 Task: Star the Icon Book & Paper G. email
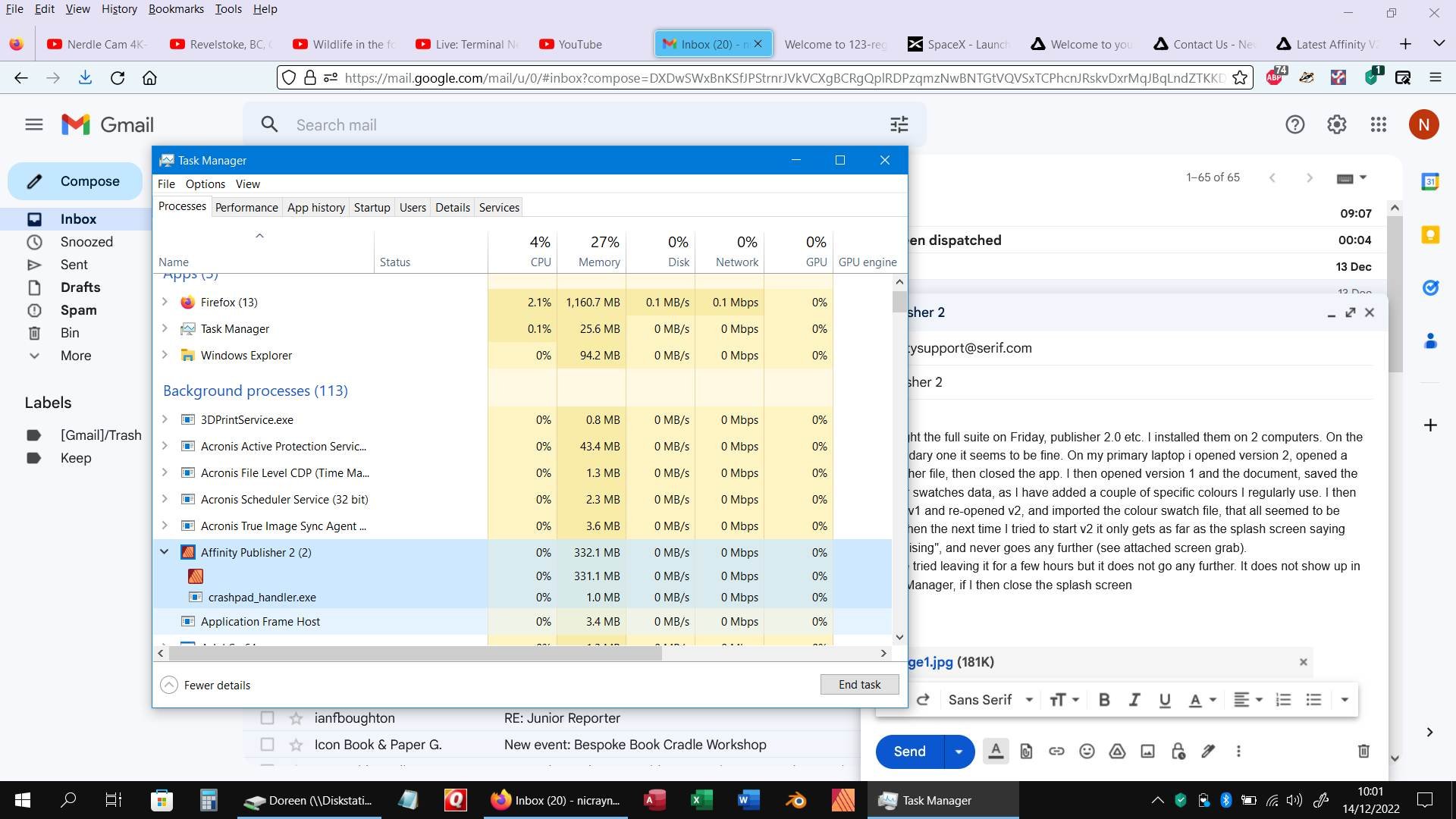click(x=296, y=744)
